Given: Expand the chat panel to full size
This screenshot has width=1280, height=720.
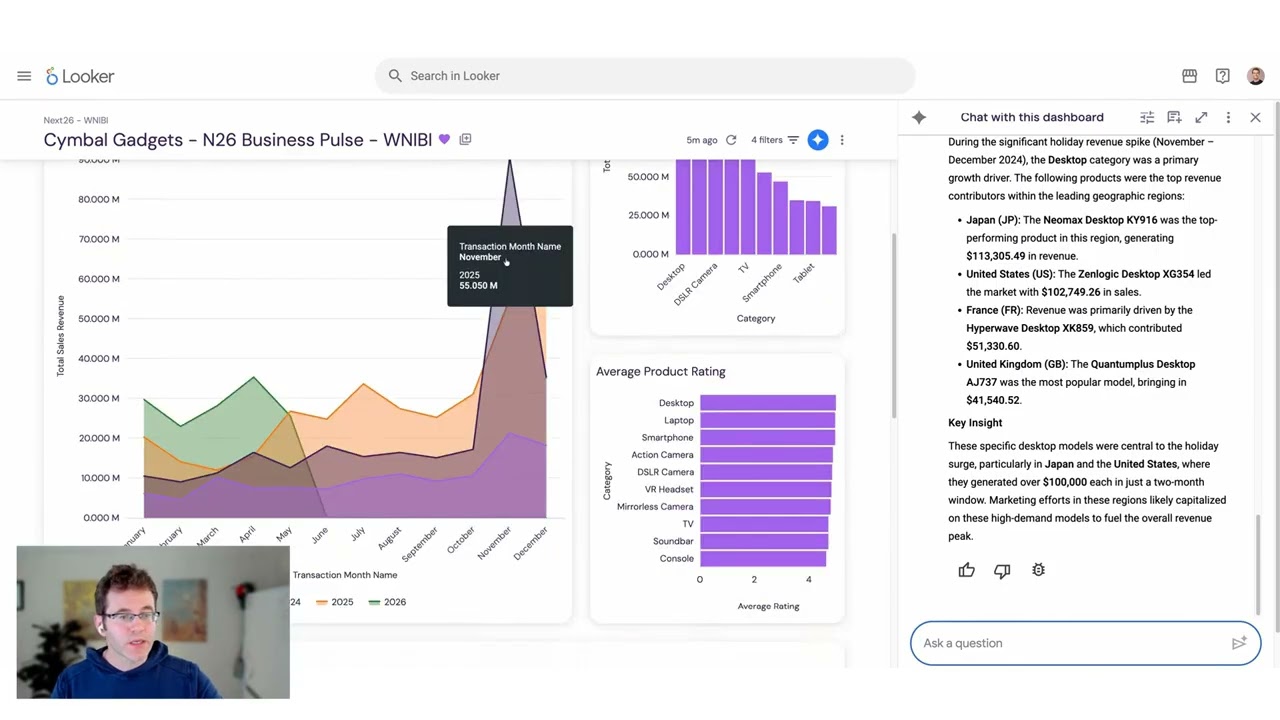Looking at the screenshot, I should 1201,117.
